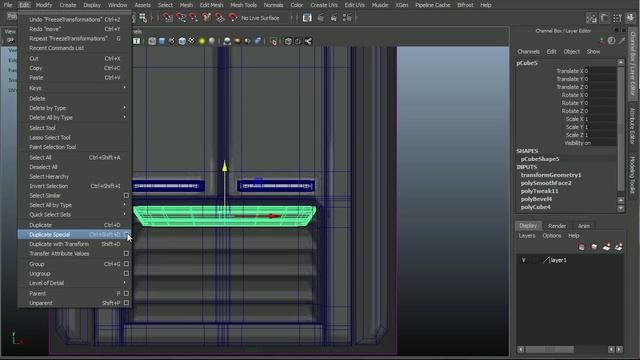Open Unparent options box

tap(126, 303)
